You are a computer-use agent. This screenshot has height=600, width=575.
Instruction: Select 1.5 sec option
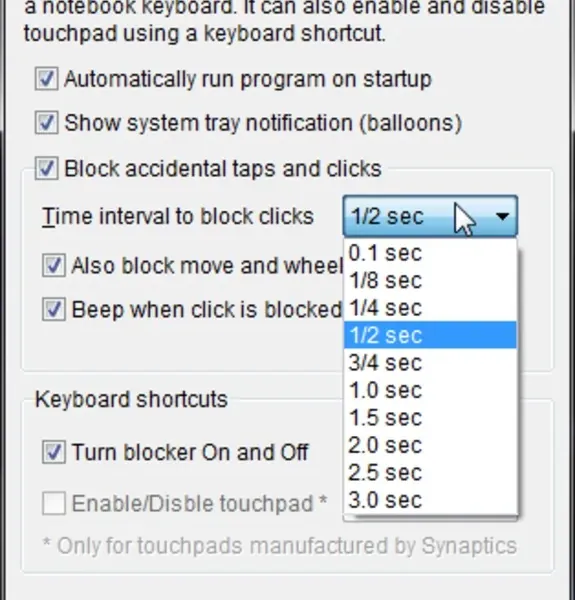(430, 417)
